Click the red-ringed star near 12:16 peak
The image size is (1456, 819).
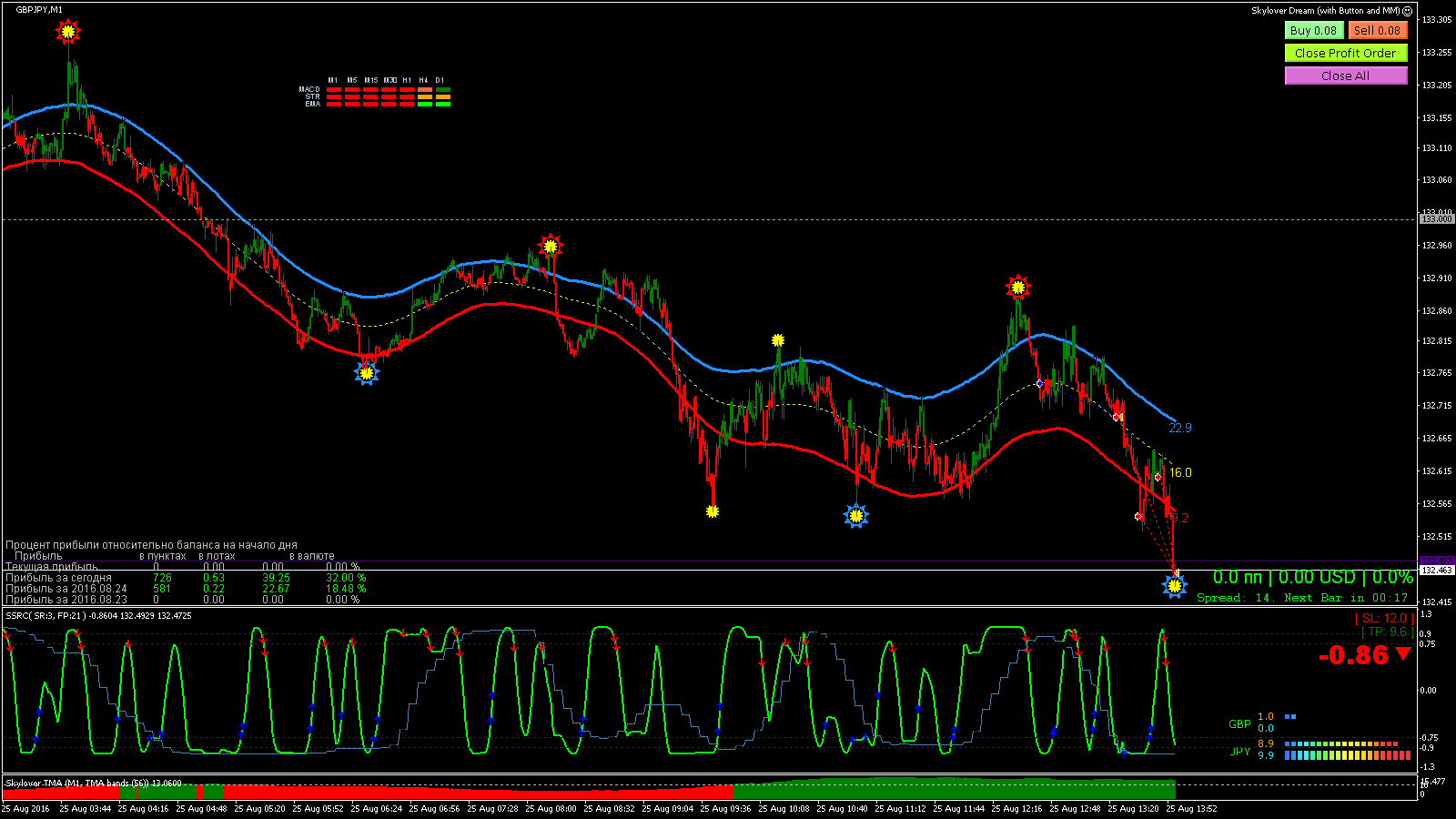pyautogui.click(x=1018, y=288)
